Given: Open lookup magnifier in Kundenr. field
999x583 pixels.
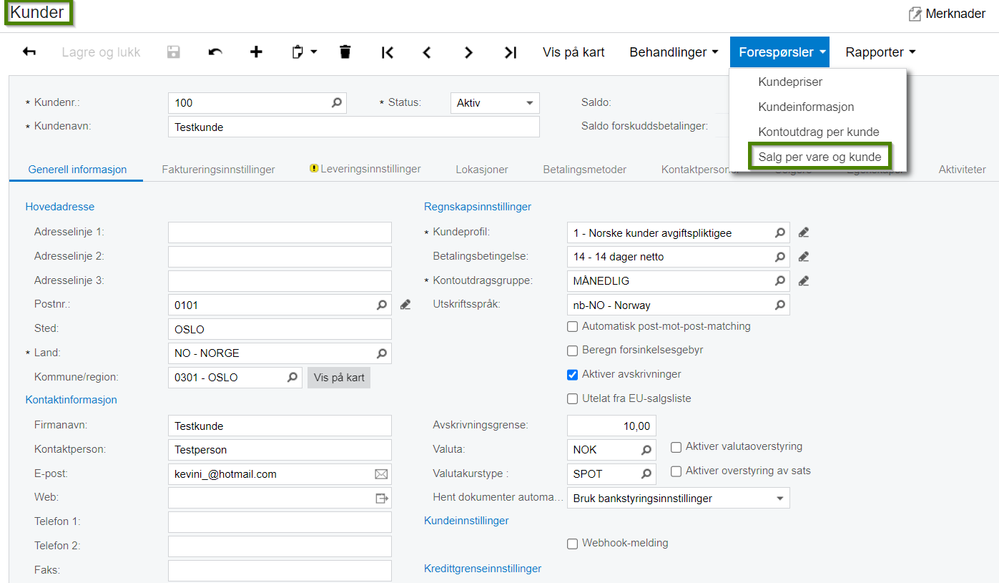Looking at the screenshot, I should coord(336,103).
